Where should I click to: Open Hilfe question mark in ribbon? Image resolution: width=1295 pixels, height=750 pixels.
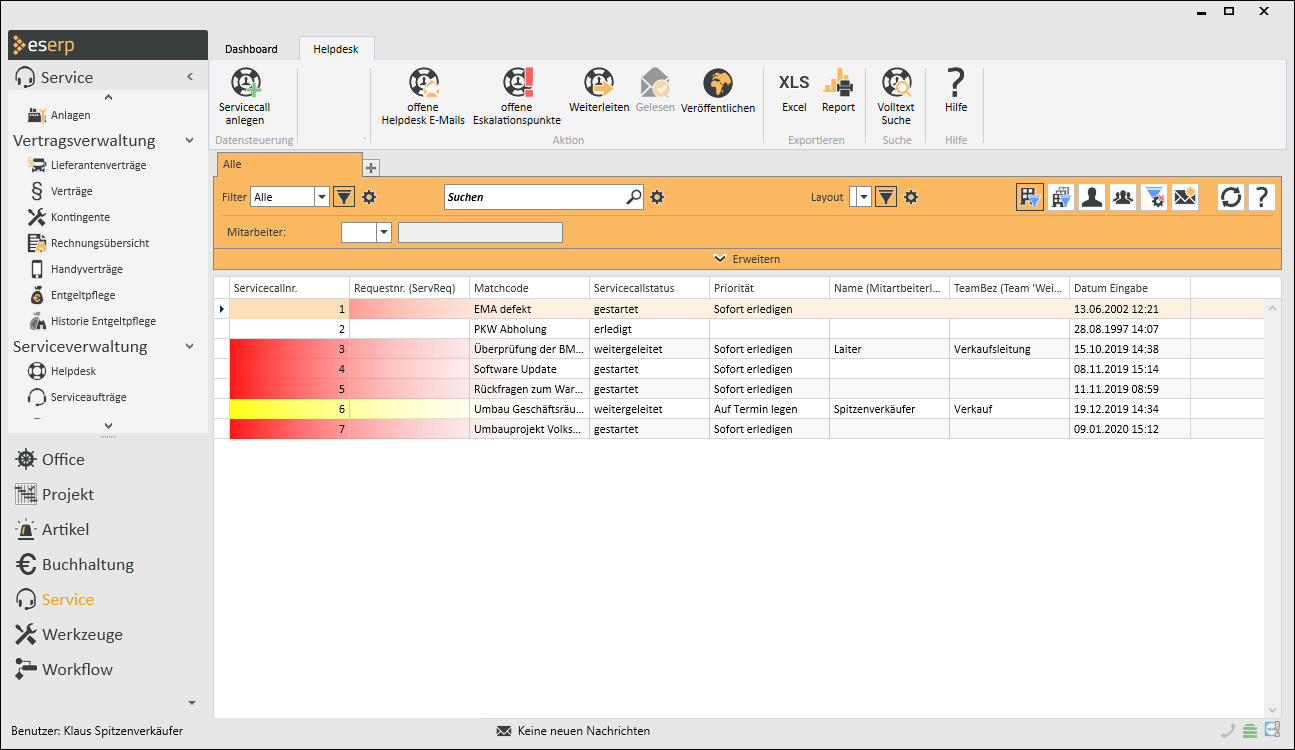click(x=956, y=82)
